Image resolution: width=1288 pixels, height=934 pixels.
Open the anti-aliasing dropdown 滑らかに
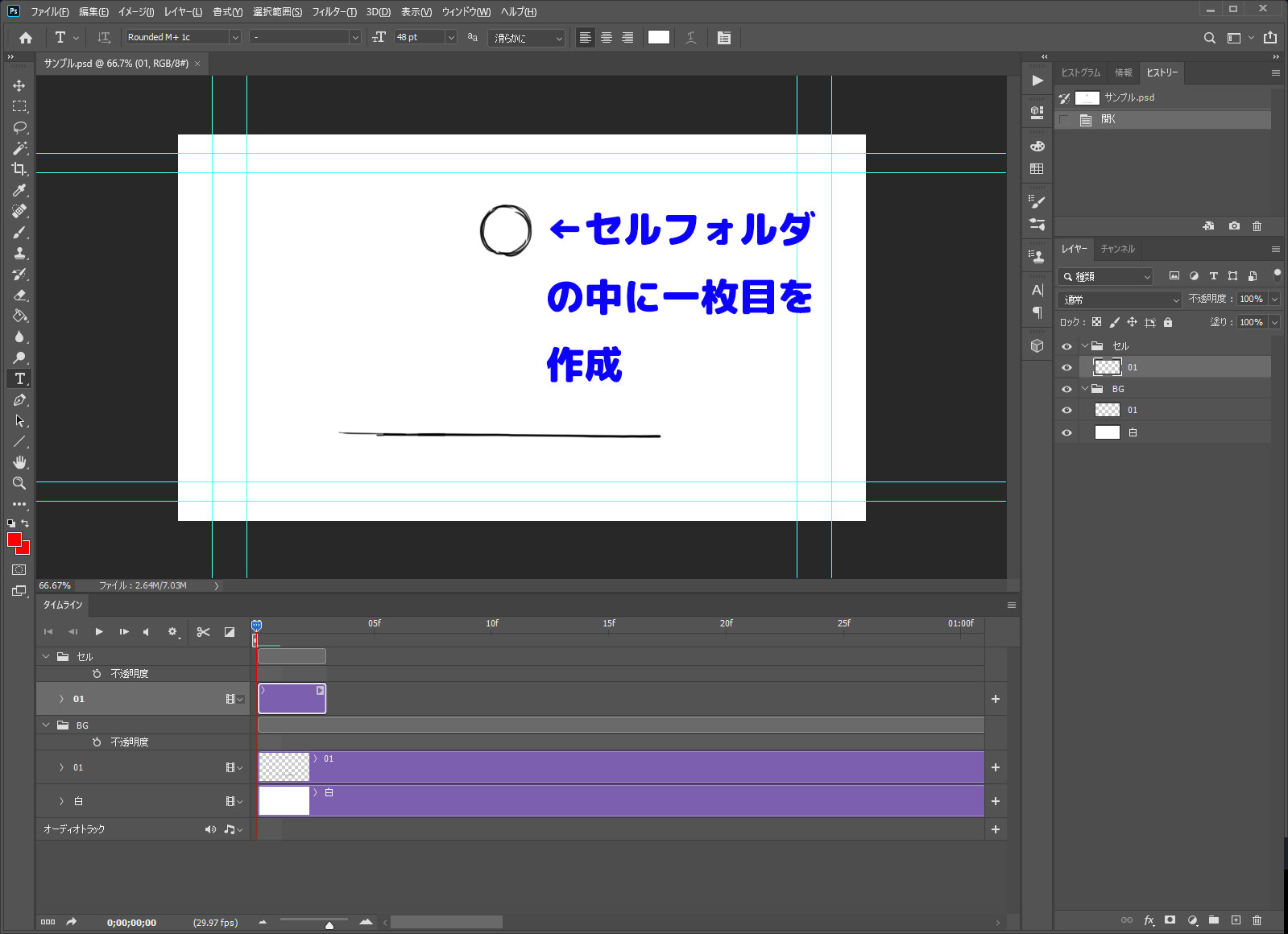[526, 38]
